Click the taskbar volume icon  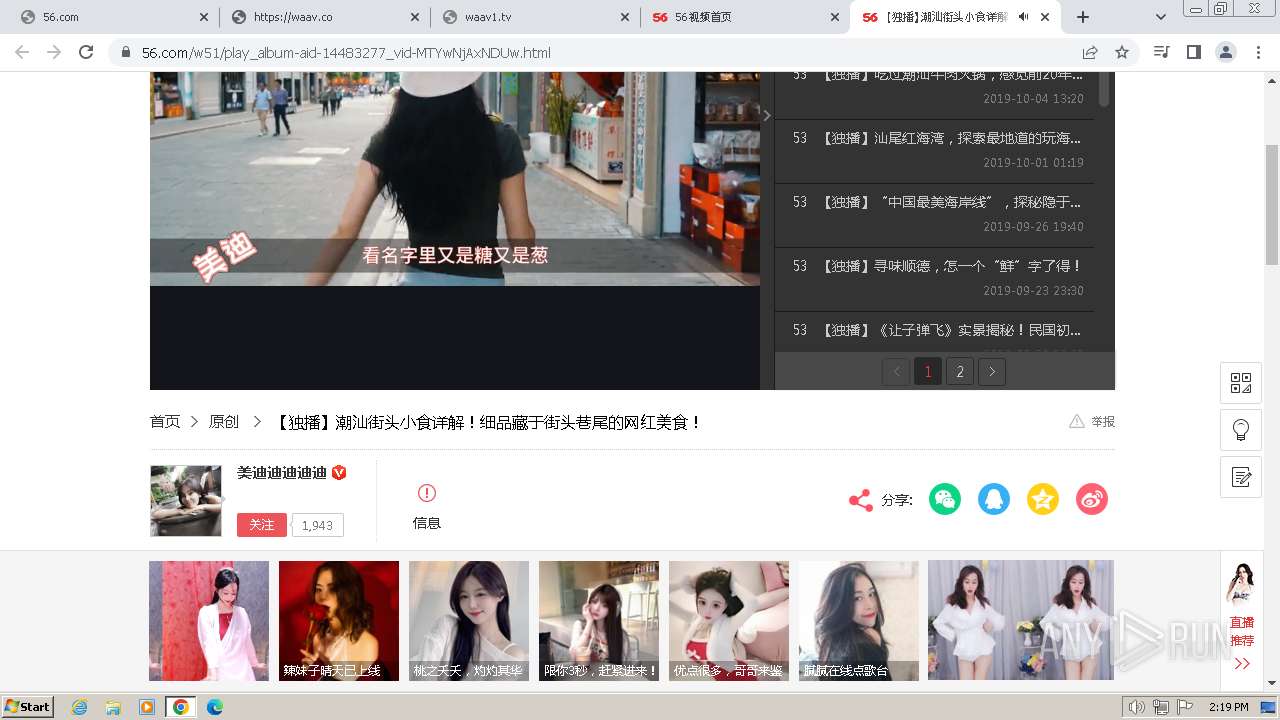pos(1137,707)
